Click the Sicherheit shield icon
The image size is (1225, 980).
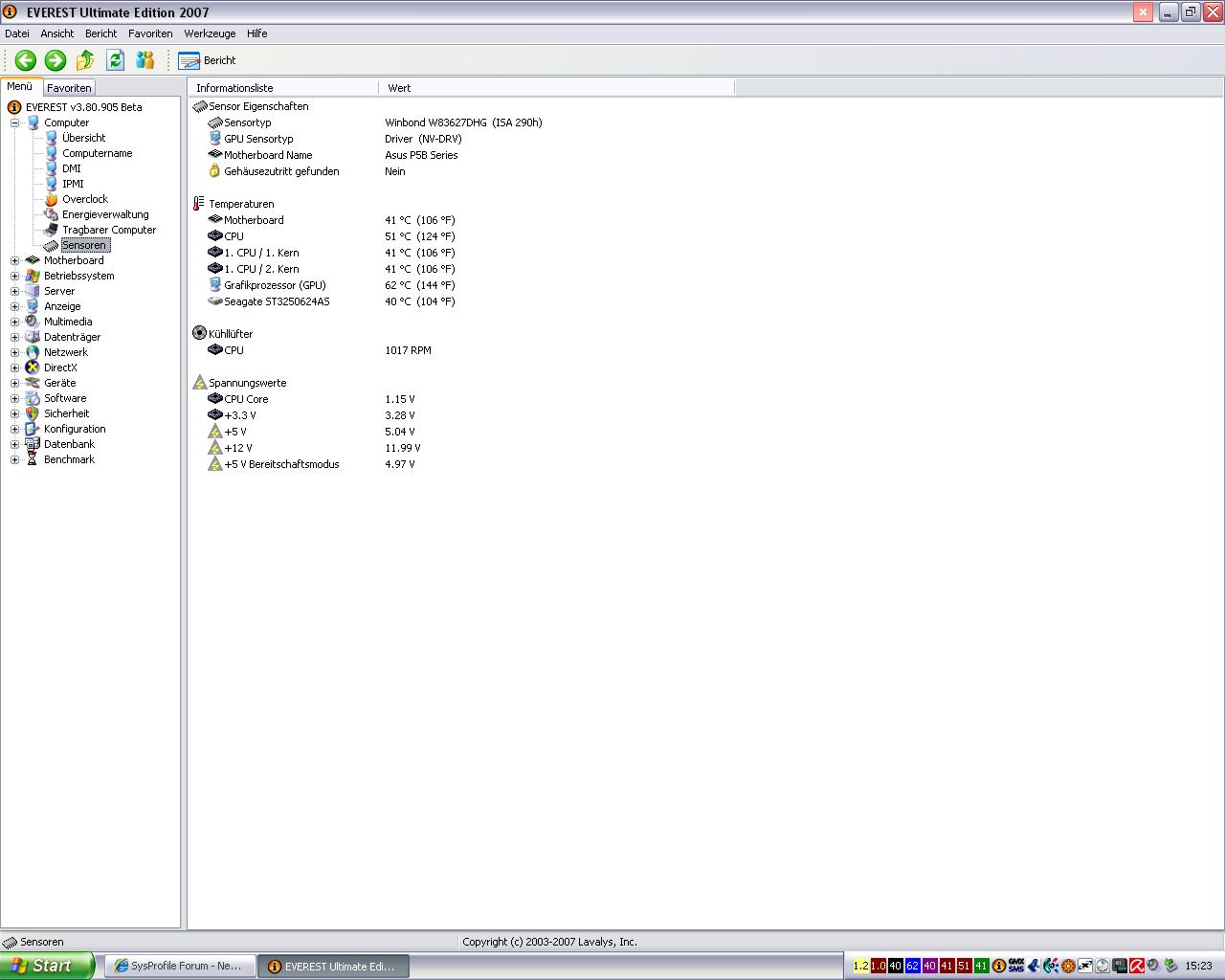click(33, 413)
